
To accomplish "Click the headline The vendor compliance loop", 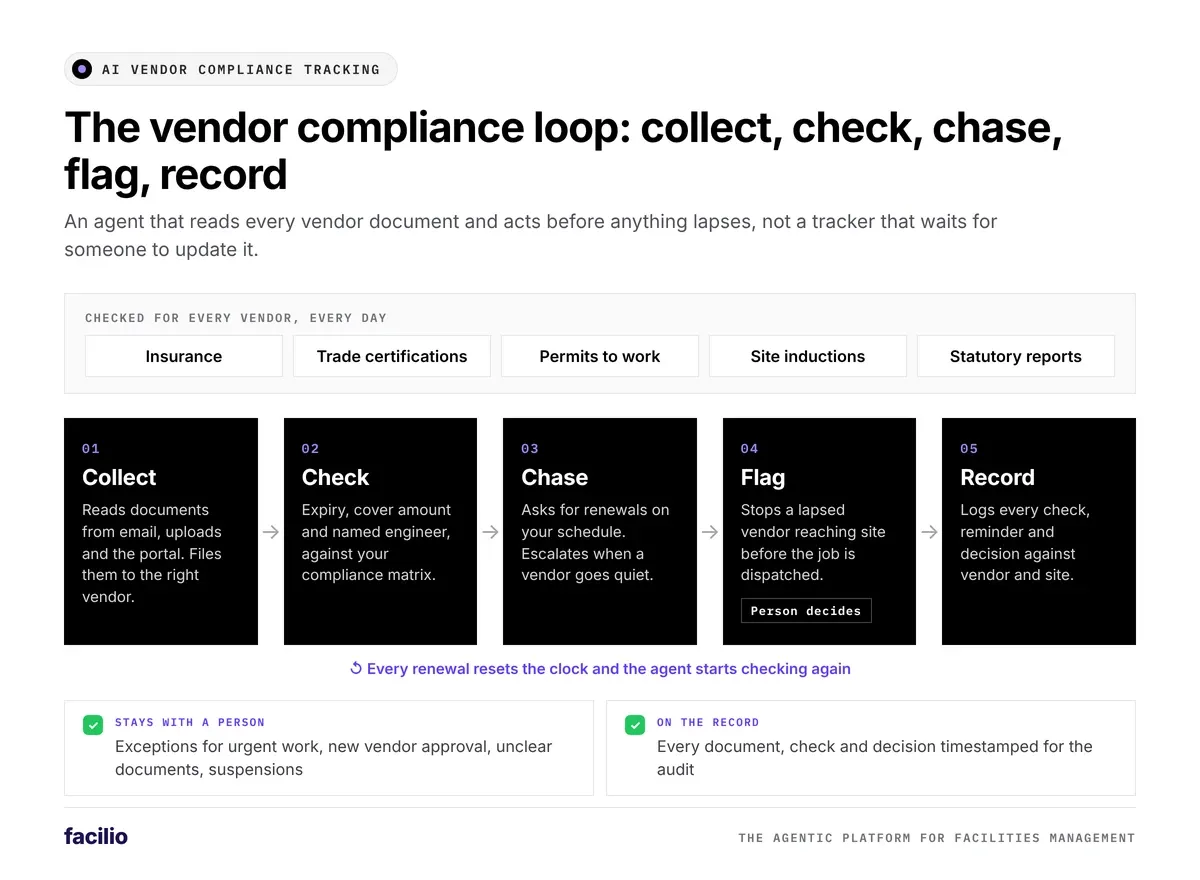I will coord(563,151).
